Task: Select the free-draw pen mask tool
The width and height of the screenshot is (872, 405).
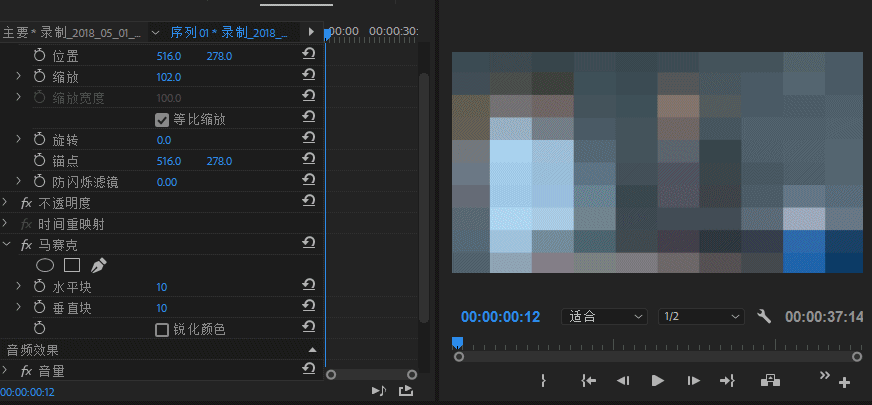Action: (98, 266)
